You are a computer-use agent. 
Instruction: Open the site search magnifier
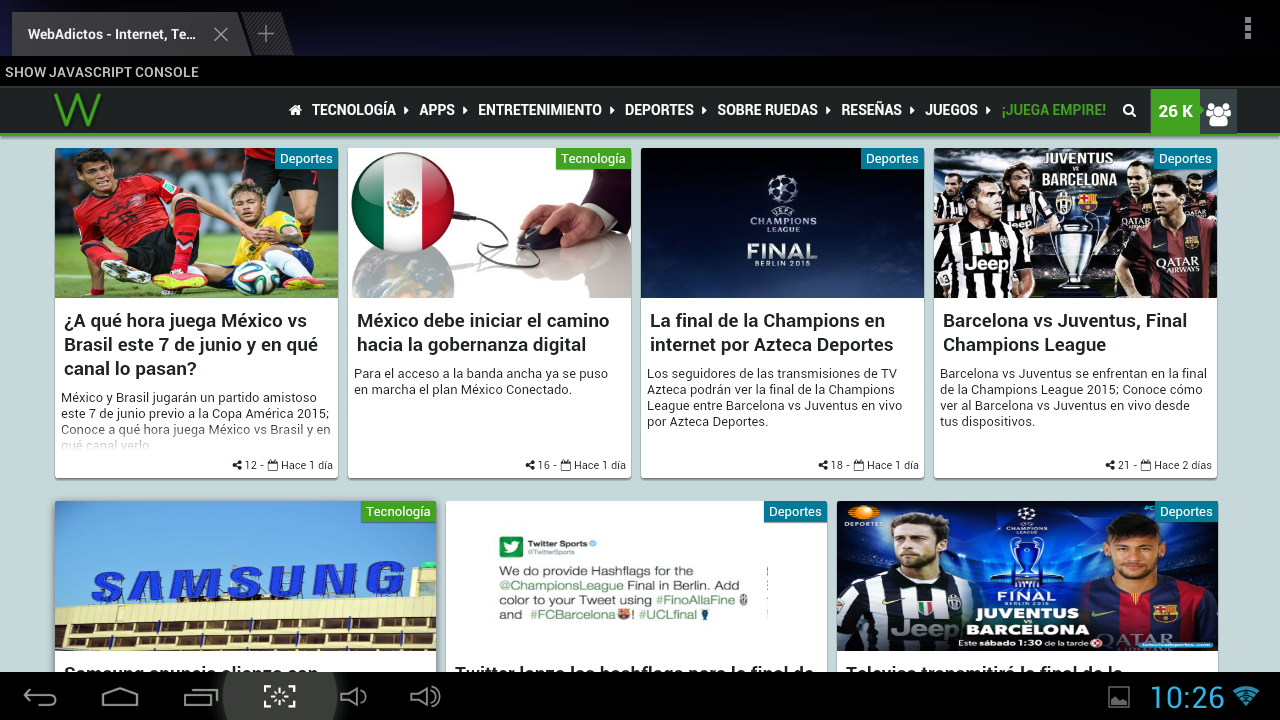coord(1129,111)
